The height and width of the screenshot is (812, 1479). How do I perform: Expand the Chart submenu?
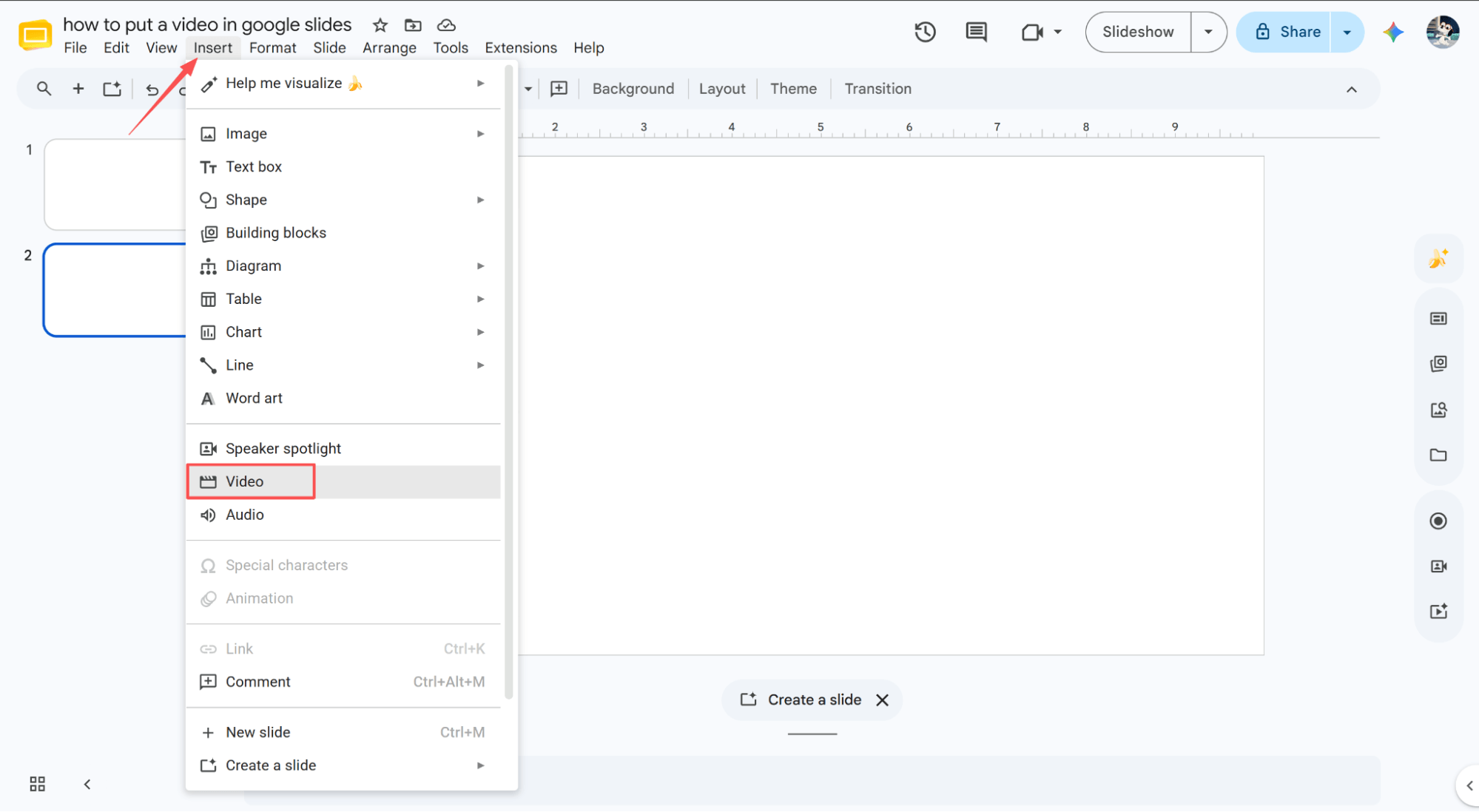(481, 332)
